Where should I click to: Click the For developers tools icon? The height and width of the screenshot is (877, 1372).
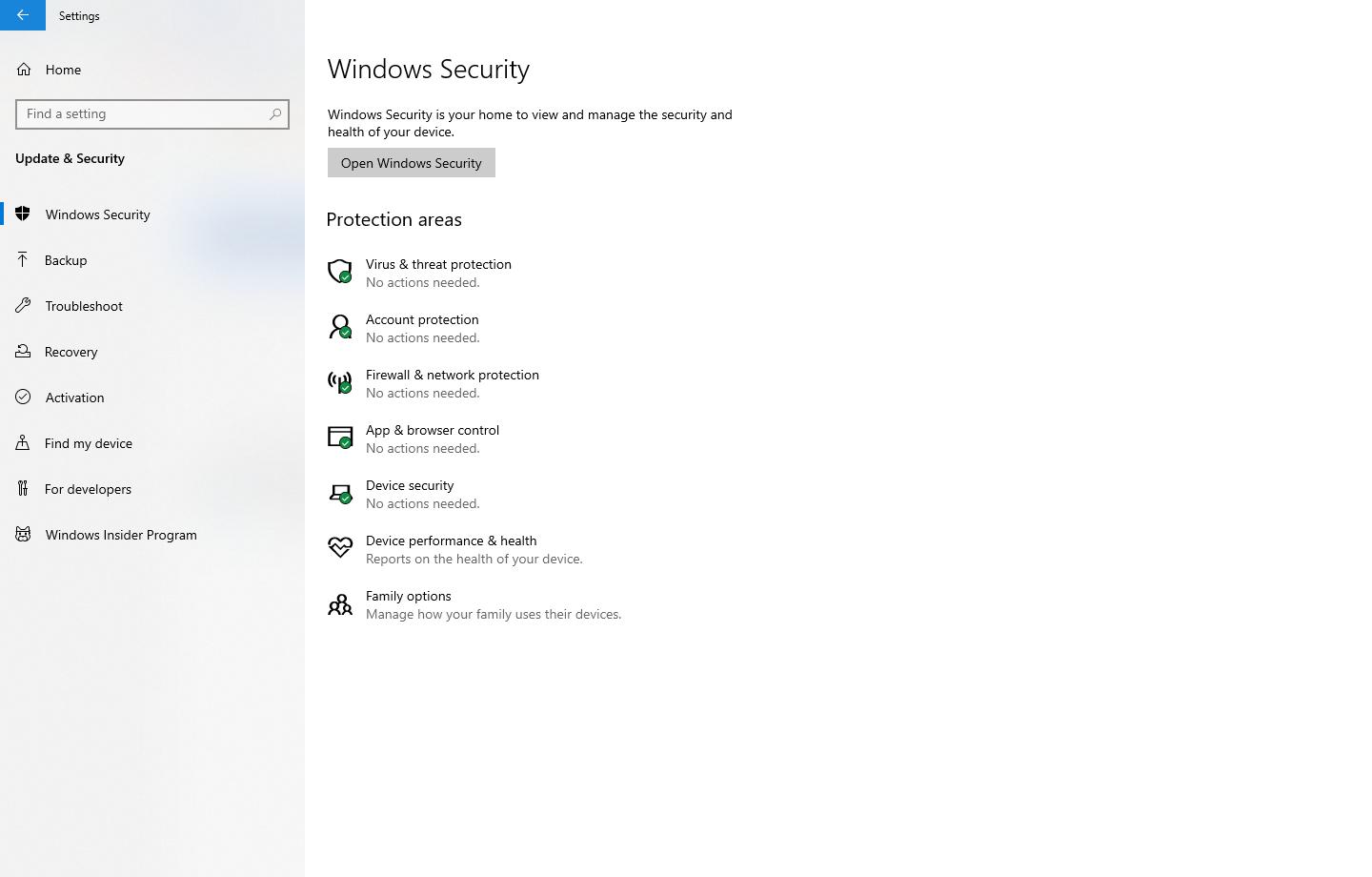coord(23,488)
